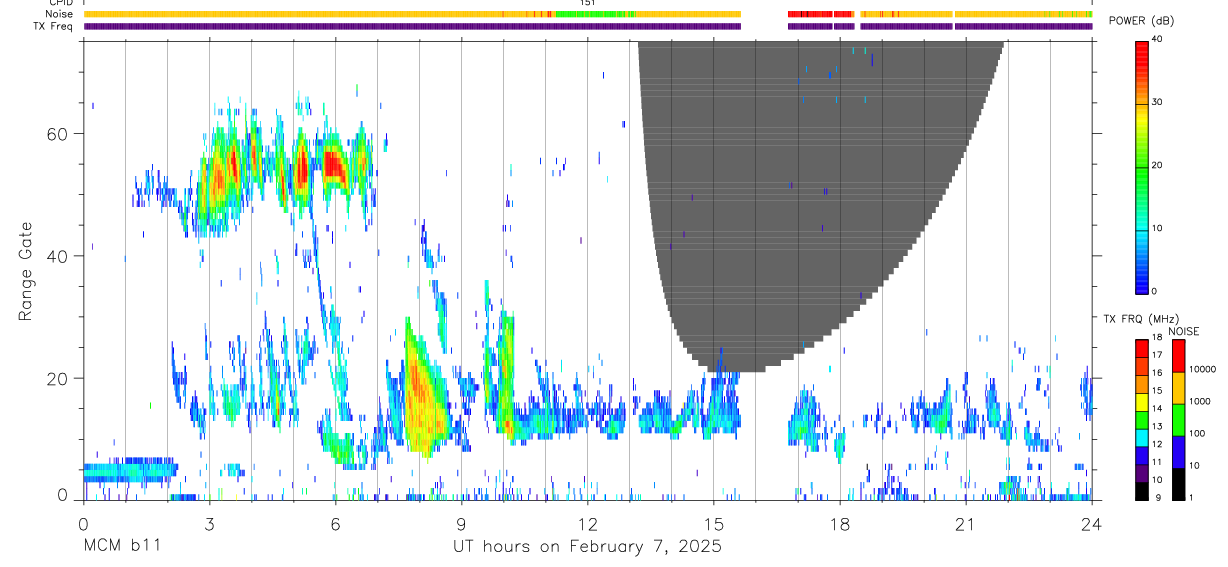The height and width of the screenshot is (567, 1228).
Task: Select the red block in NOISE legend
Action: [x=1179, y=356]
